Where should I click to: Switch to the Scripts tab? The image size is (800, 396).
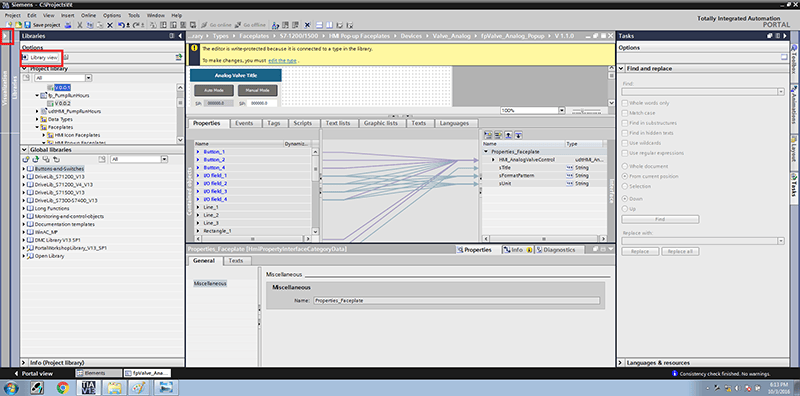tap(303, 123)
